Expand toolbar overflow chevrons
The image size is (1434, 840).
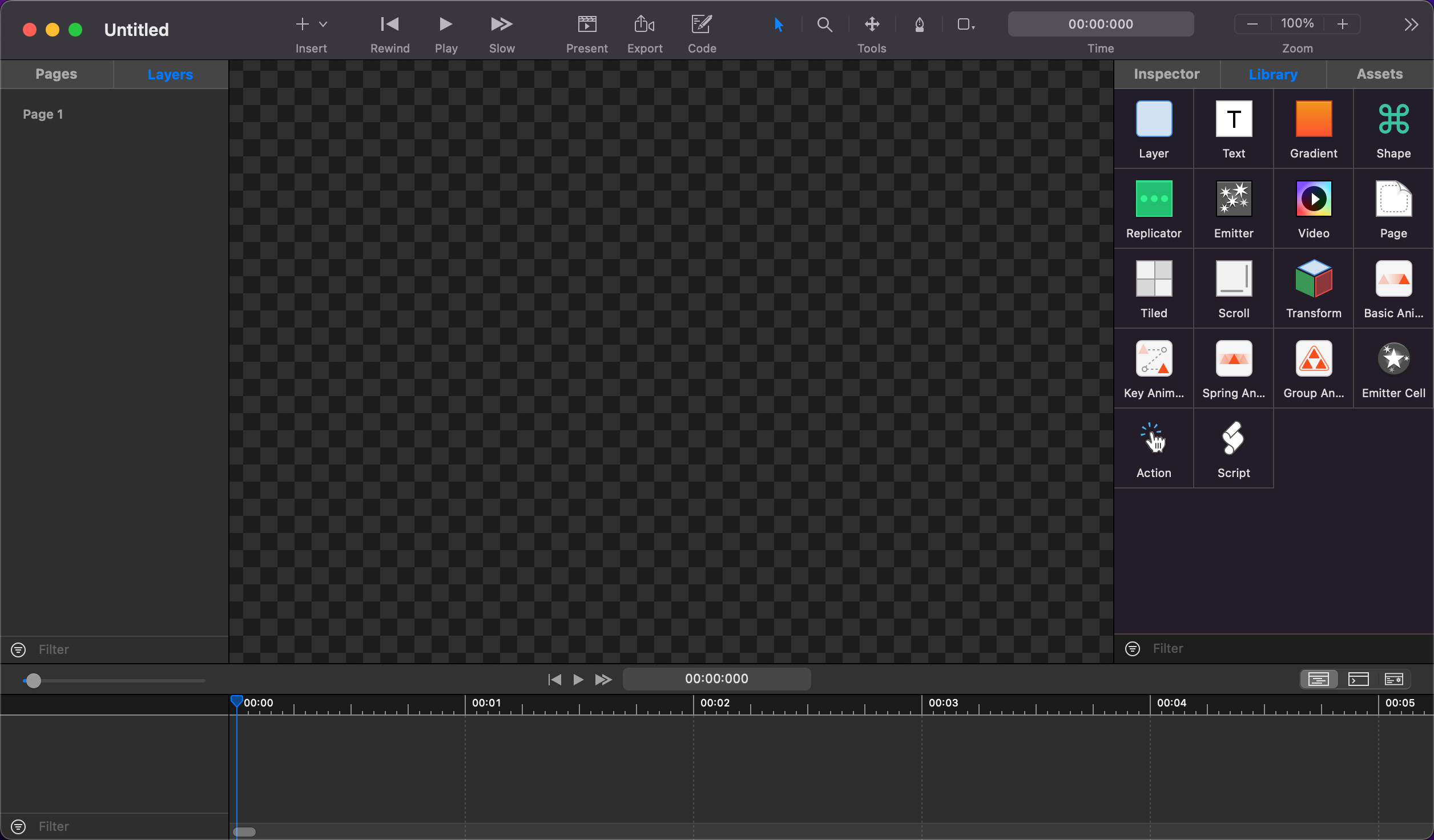[1411, 25]
